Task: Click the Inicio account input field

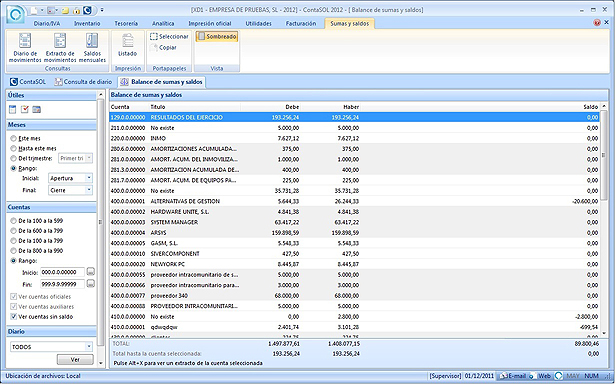Action: point(62,272)
